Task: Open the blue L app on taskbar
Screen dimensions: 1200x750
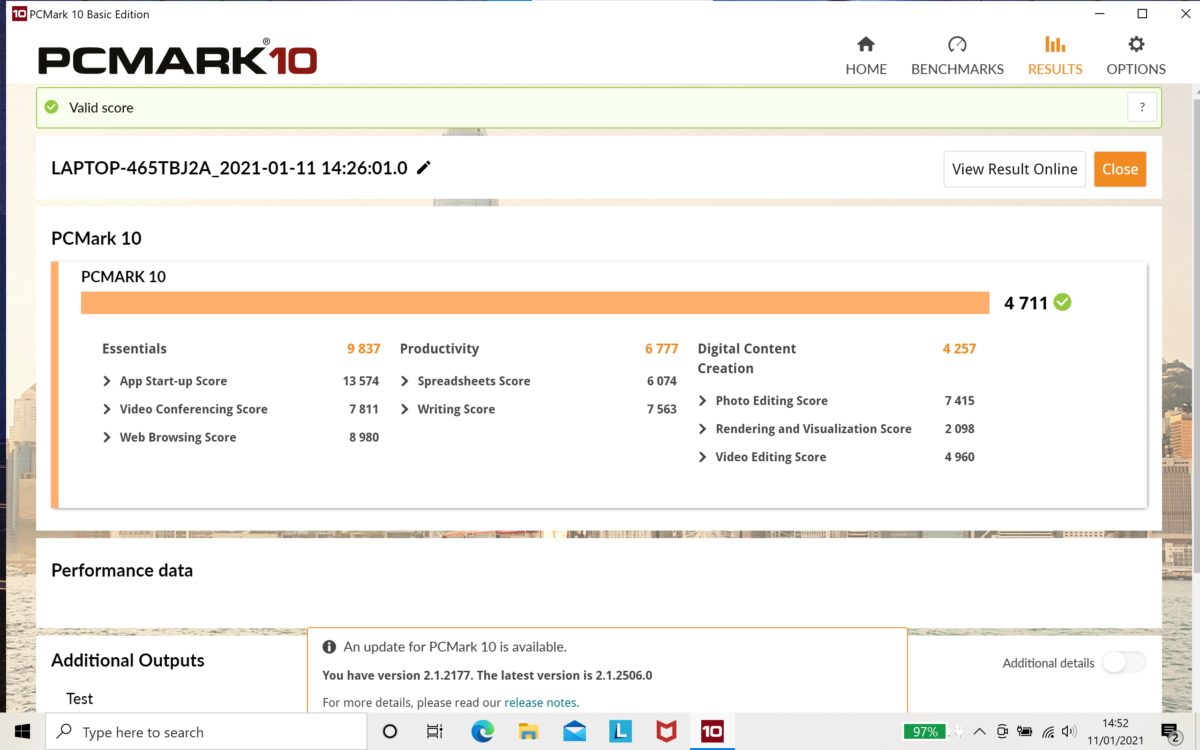Action: tap(620, 731)
